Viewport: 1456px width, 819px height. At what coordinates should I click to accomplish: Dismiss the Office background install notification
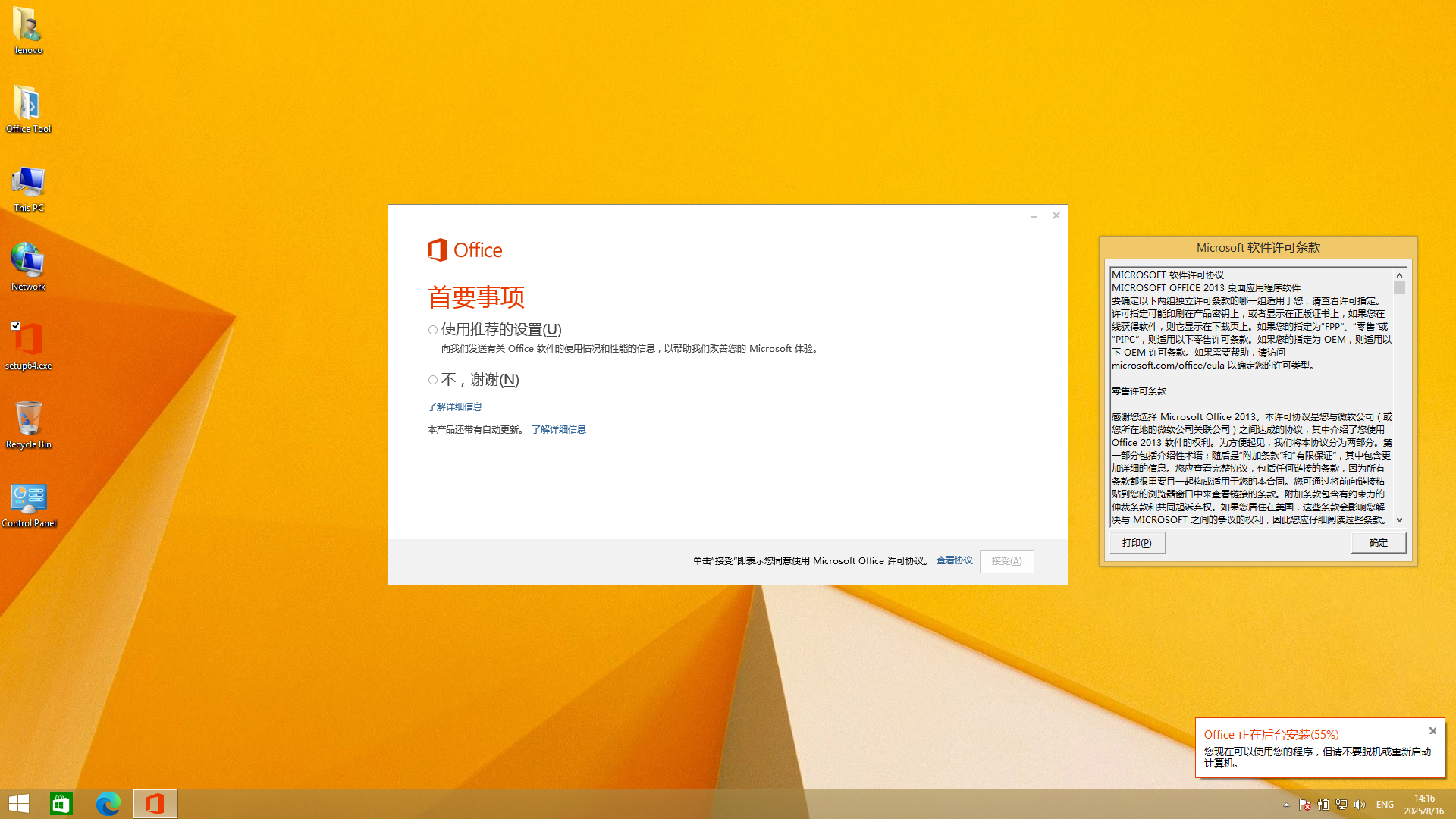pos(1432,731)
